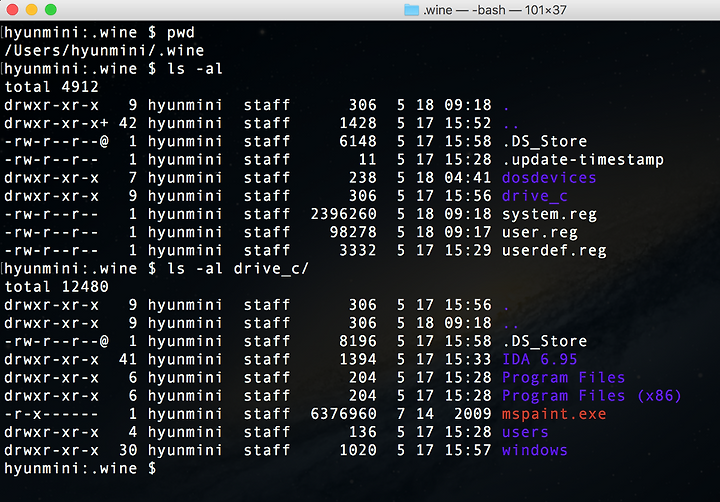Click the red close window button
The height and width of the screenshot is (502, 720).
pyautogui.click(x=12, y=10)
